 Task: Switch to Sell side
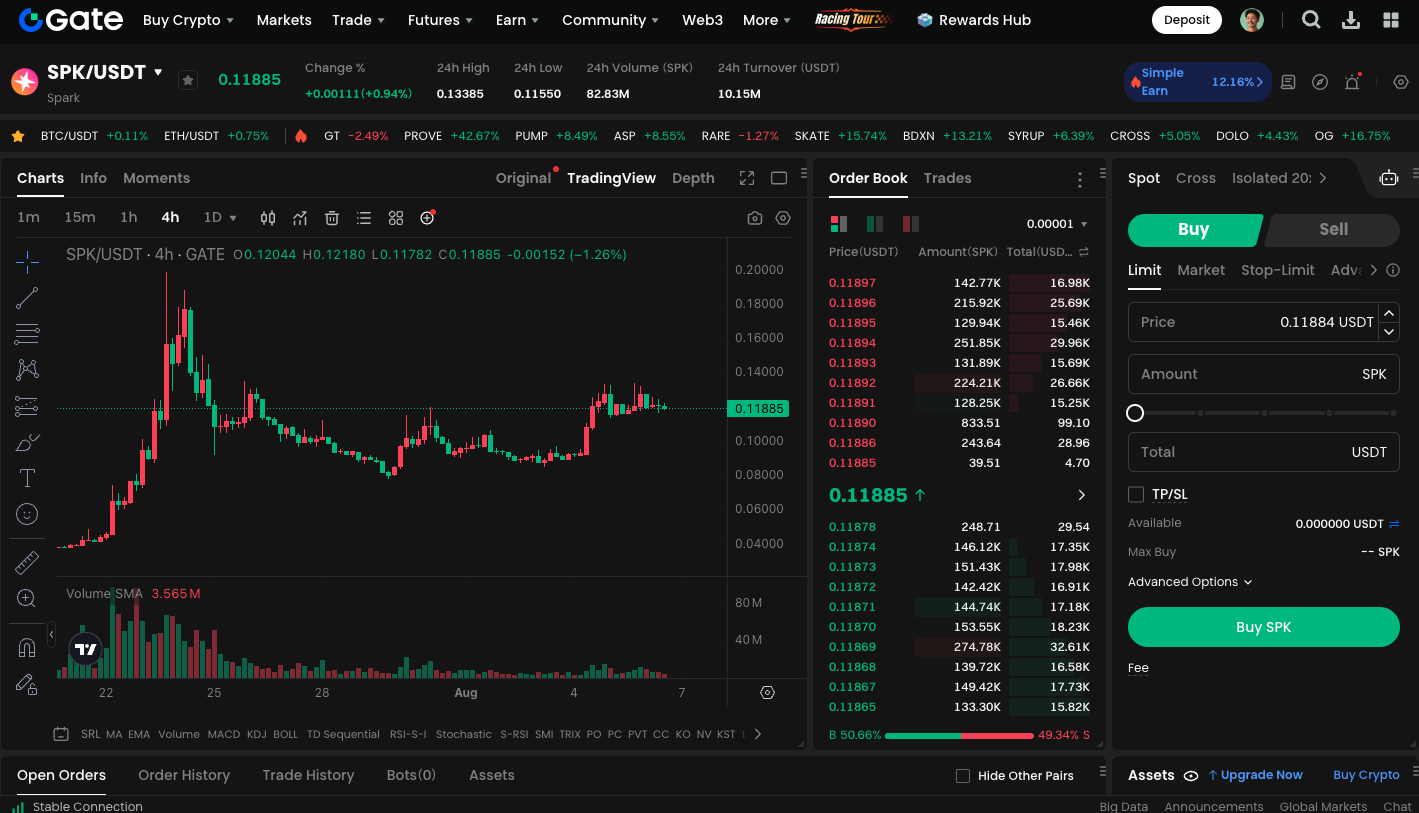tap(1332, 229)
